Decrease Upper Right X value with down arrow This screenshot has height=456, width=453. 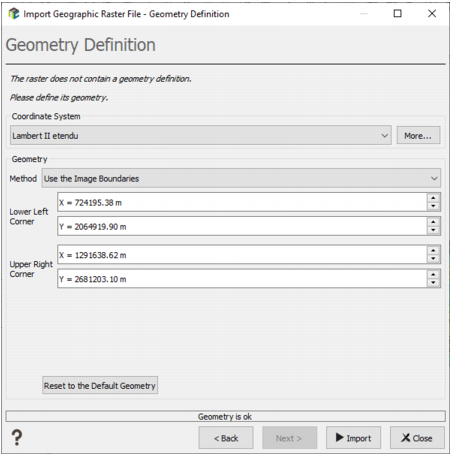pyautogui.click(x=433, y=259)
